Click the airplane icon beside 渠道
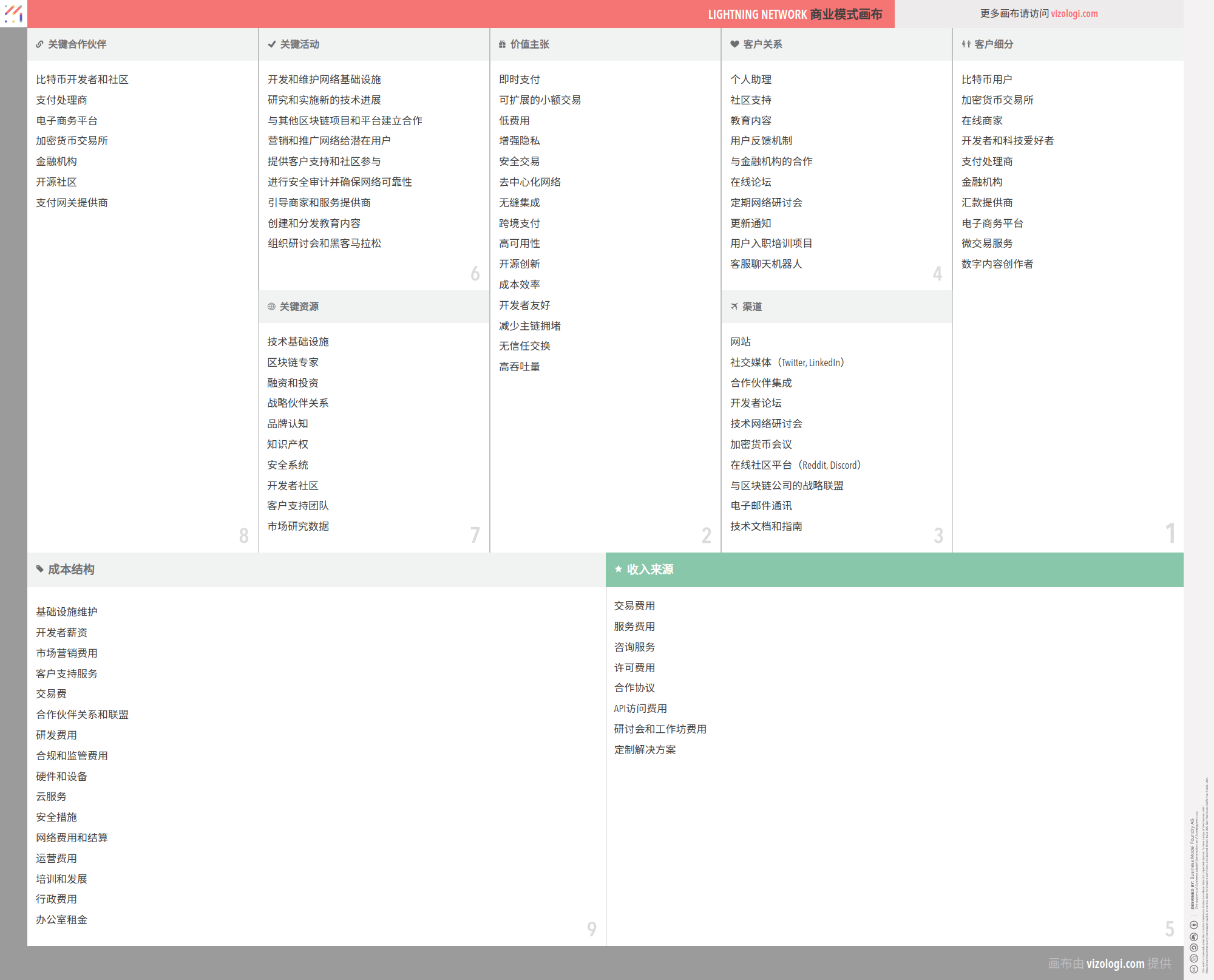The width and height of the screenshot is (1214, 980). pyautogui.click(x=734, y=307)
